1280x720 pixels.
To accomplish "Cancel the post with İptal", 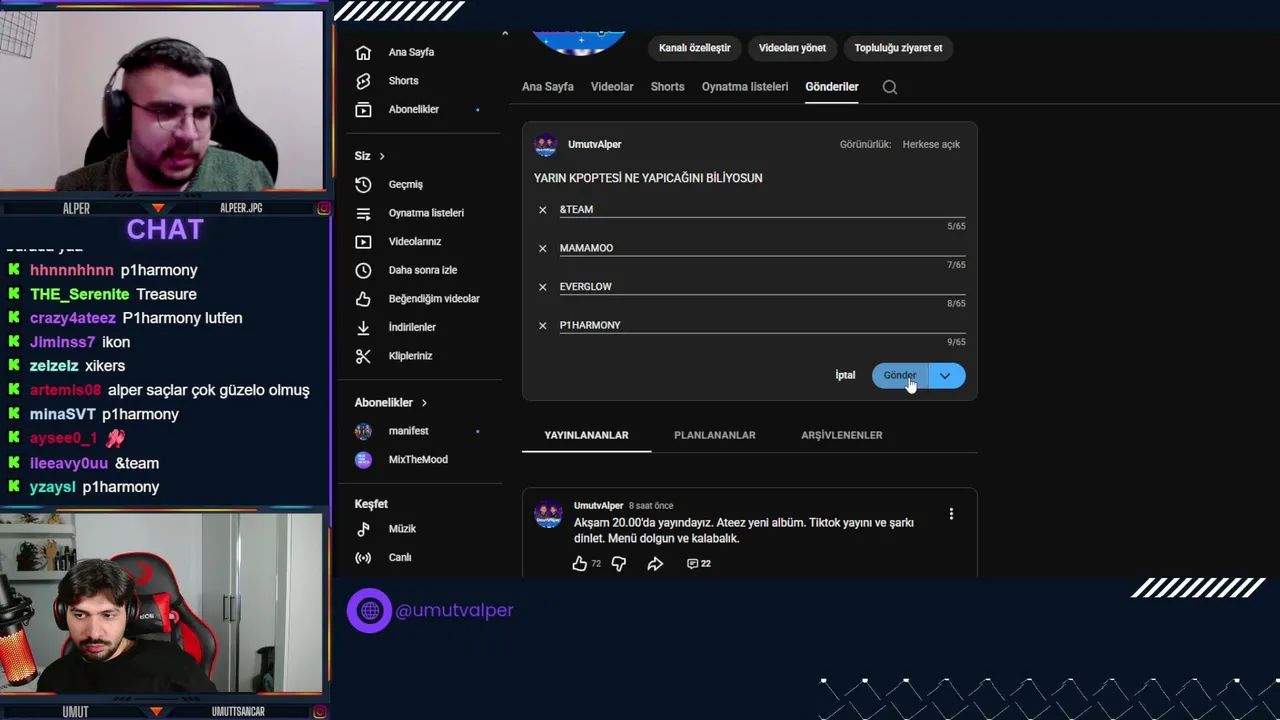I will click(x=846, y=376).
